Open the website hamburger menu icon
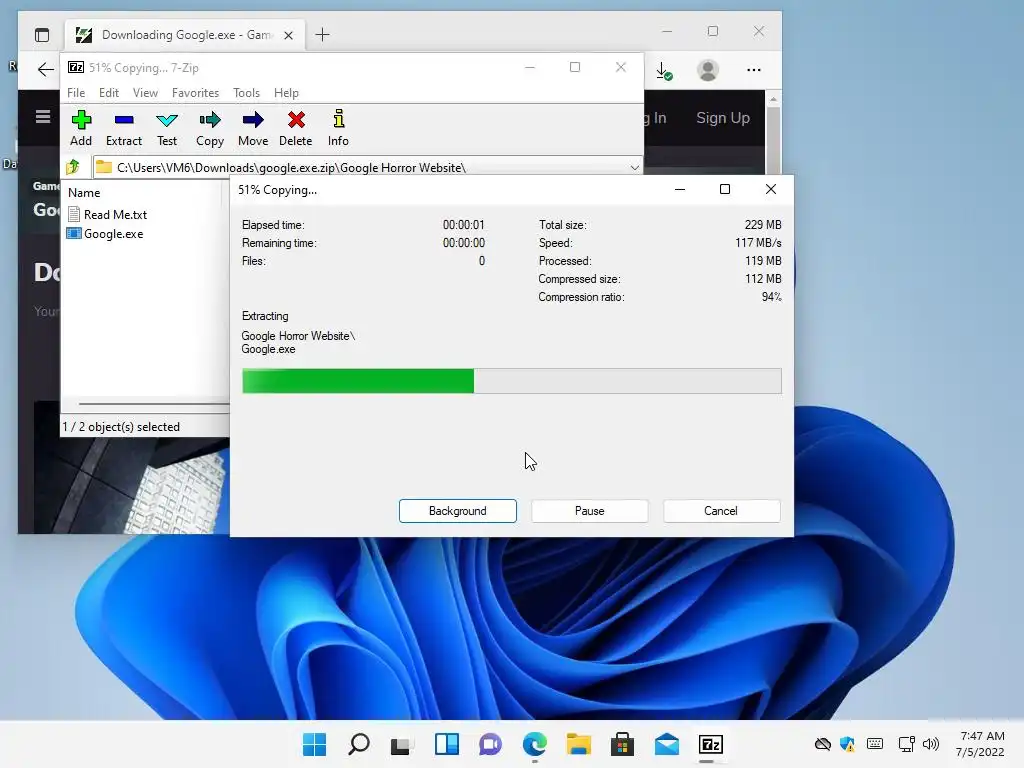The image size is (1024, 768). pos(43,117)
